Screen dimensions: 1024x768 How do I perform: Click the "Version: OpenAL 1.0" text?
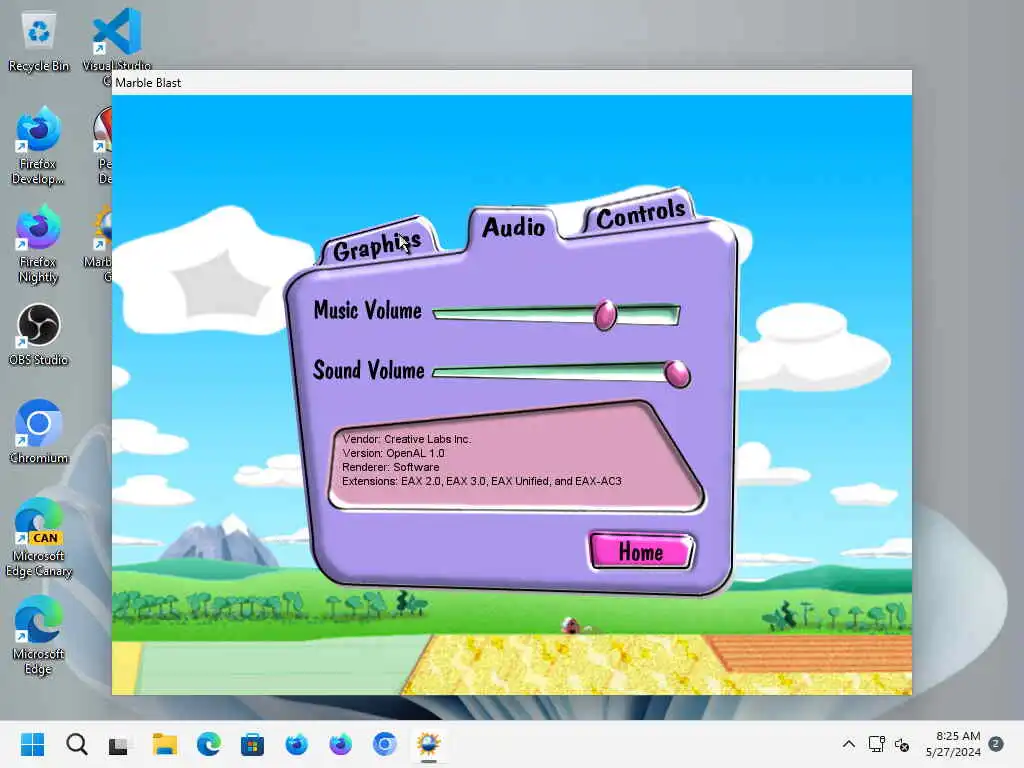click(393, 453)
